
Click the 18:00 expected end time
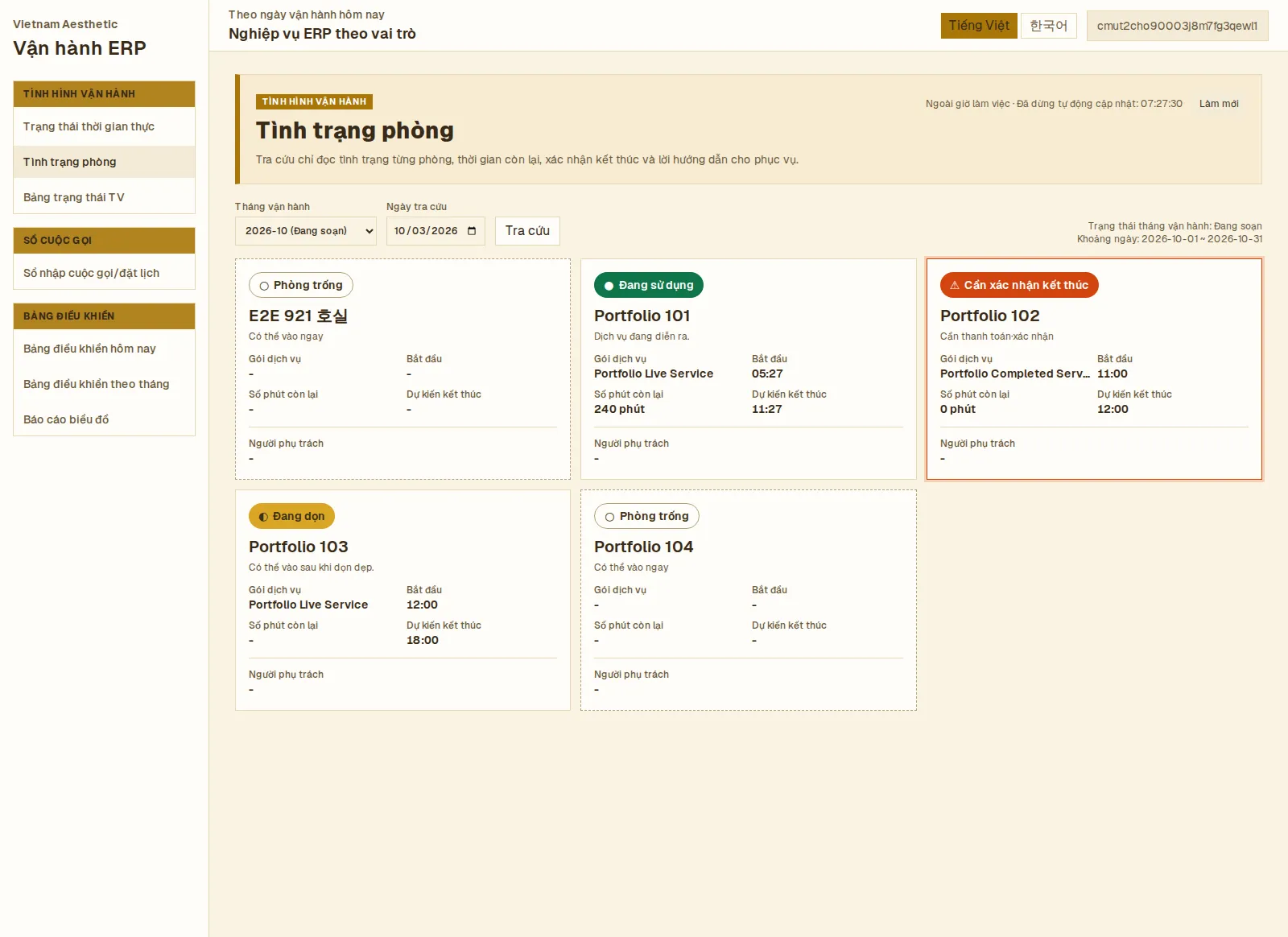point(423,641)
